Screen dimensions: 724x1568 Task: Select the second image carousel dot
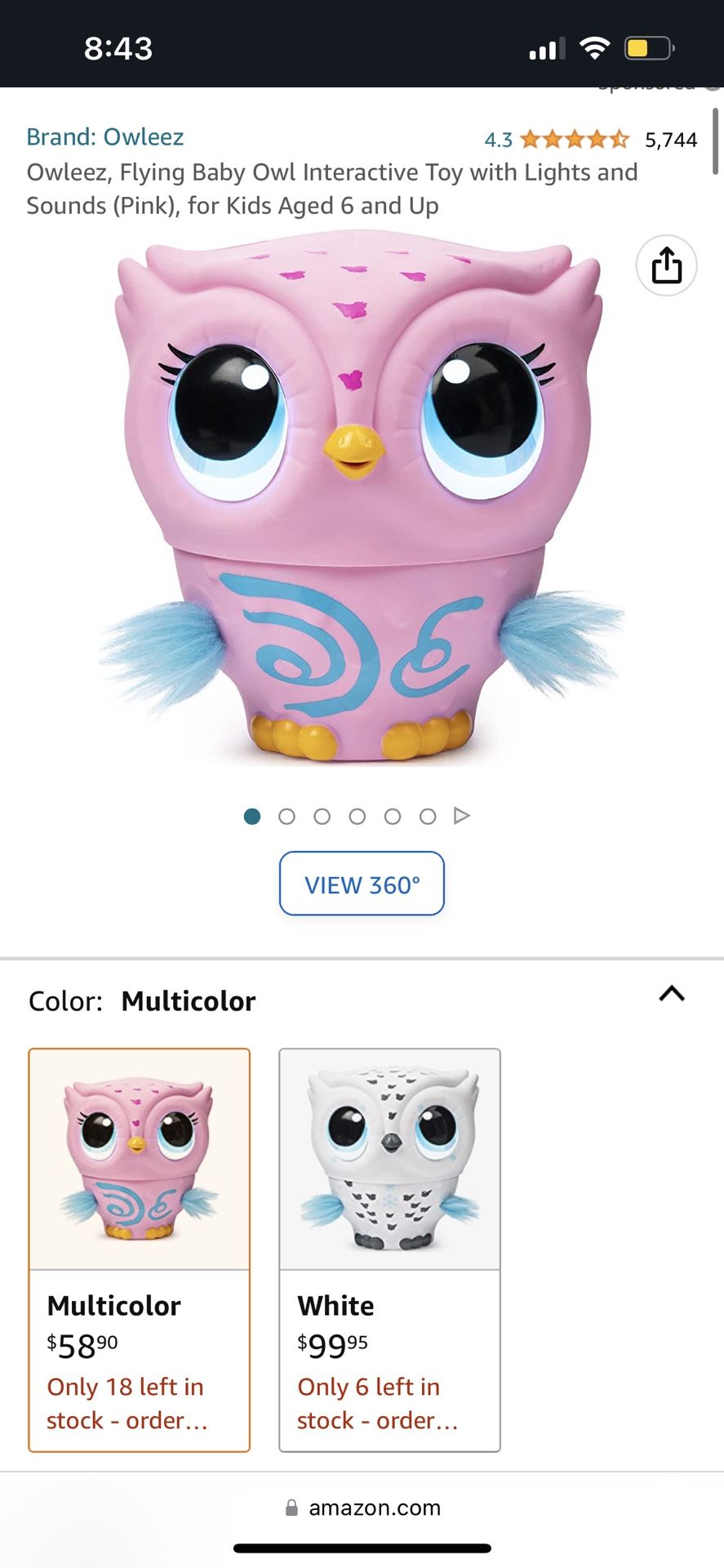click(286, 817)
